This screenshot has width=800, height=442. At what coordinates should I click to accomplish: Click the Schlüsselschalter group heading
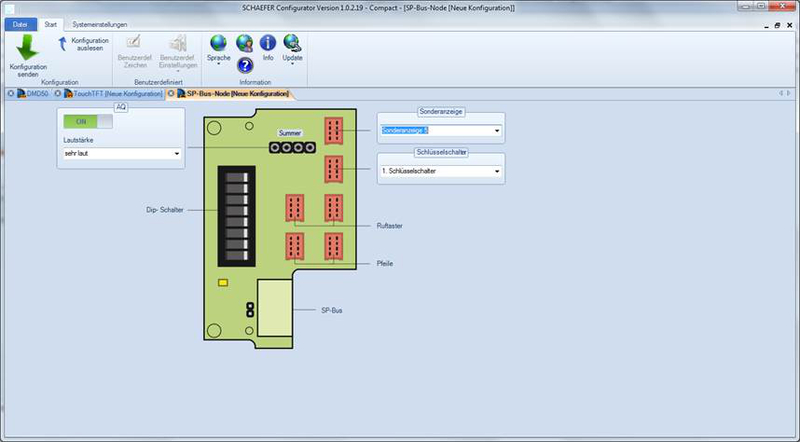point(441,152)
